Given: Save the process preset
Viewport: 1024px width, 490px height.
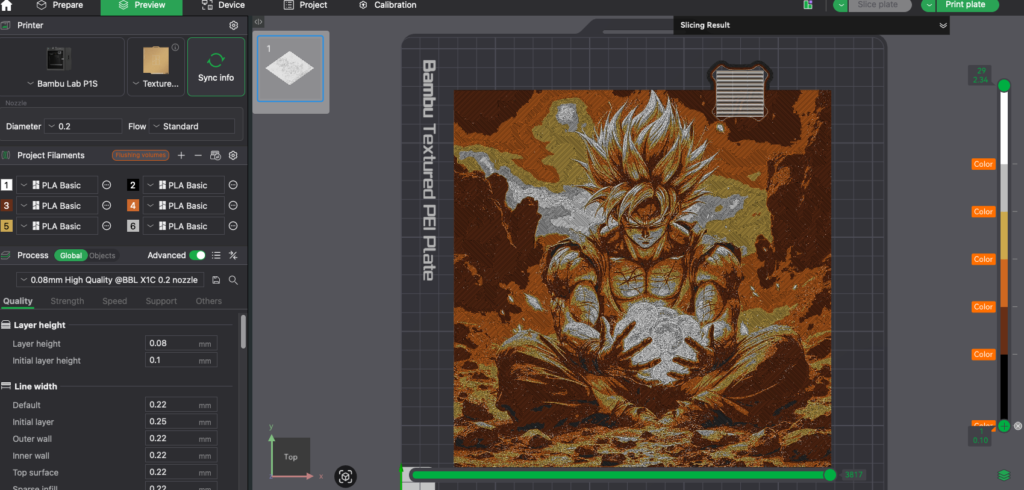Looking at the screenshot, I should [217, 281].
